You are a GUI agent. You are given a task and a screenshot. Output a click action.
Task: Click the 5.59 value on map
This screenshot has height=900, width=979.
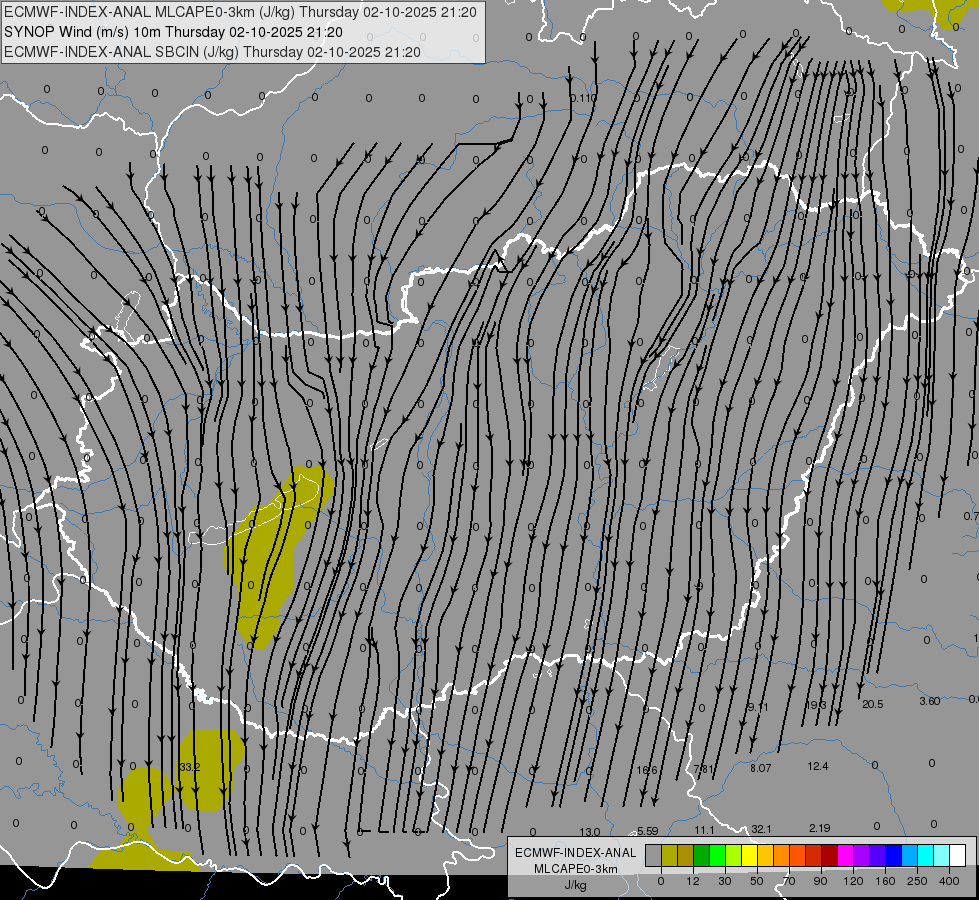[647, 831]
